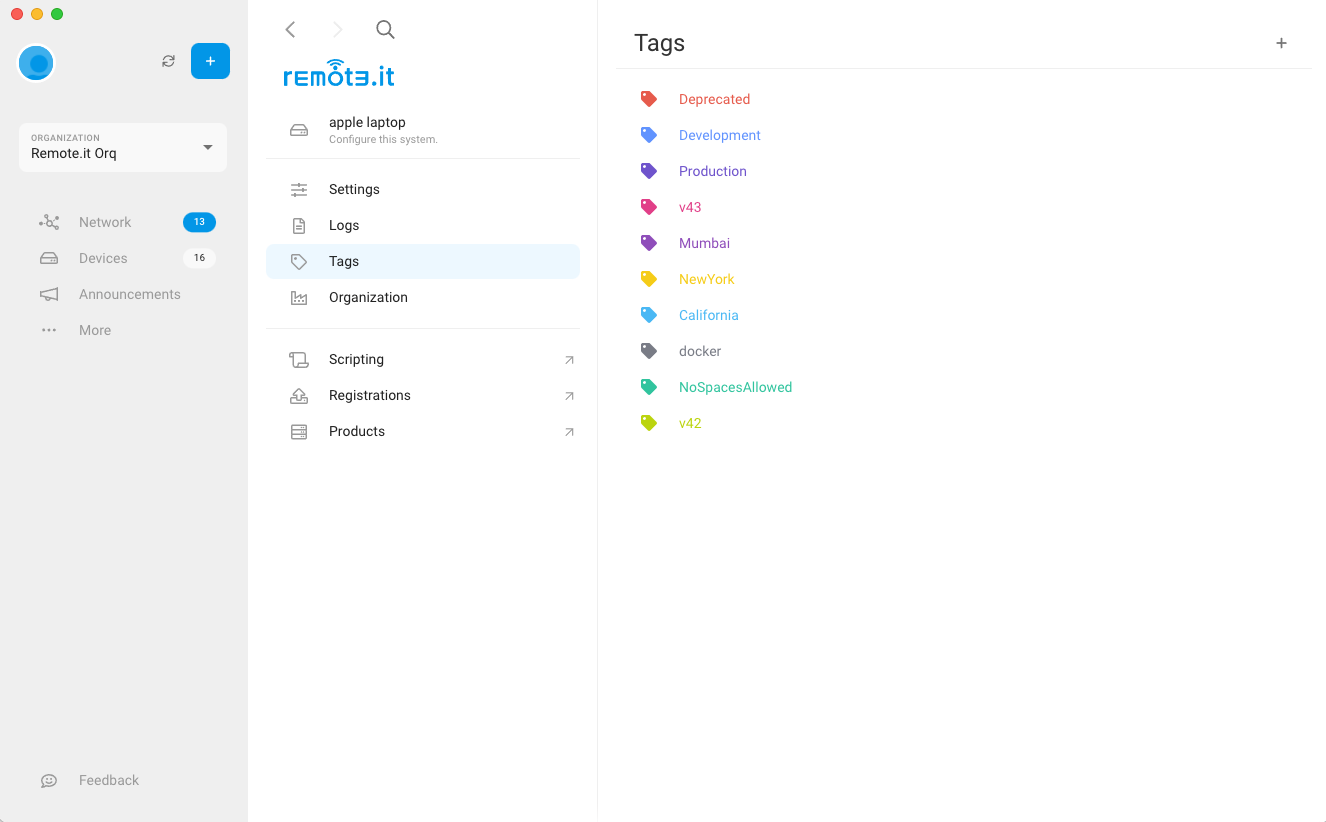
Task: Click the More ellipsis icon
Action: 49,330
